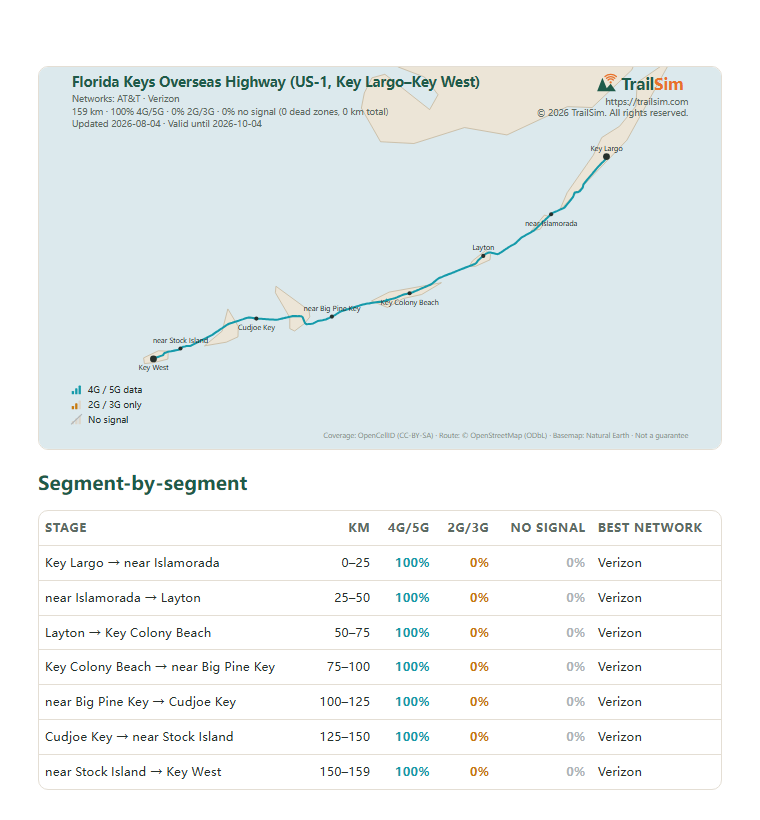Click the near Islamorada waypoint dot
The image size is (760, 820).
point(551,214)
